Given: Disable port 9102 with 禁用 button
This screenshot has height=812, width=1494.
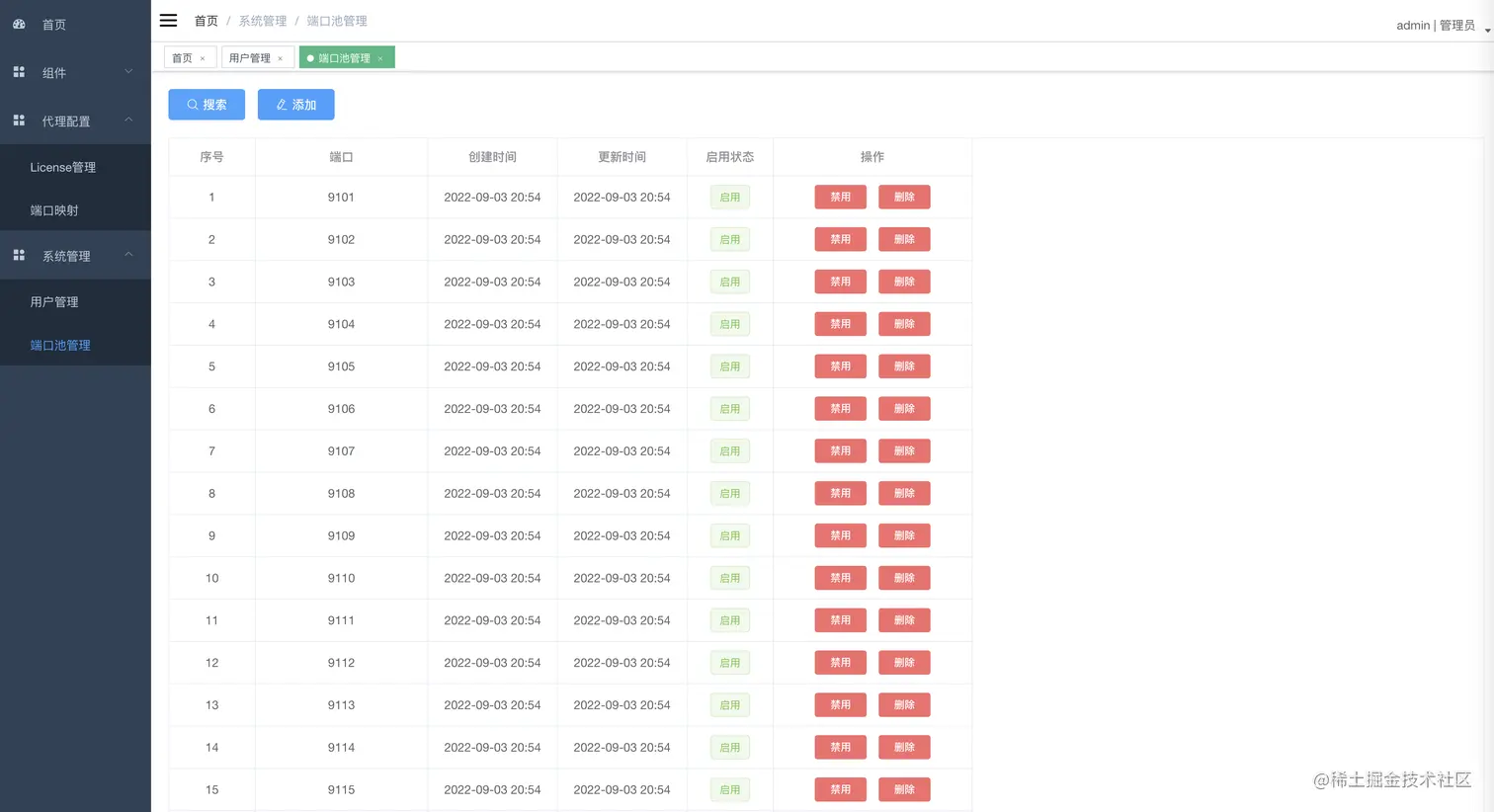Looking at the screenshot, I should click(840, 239).
